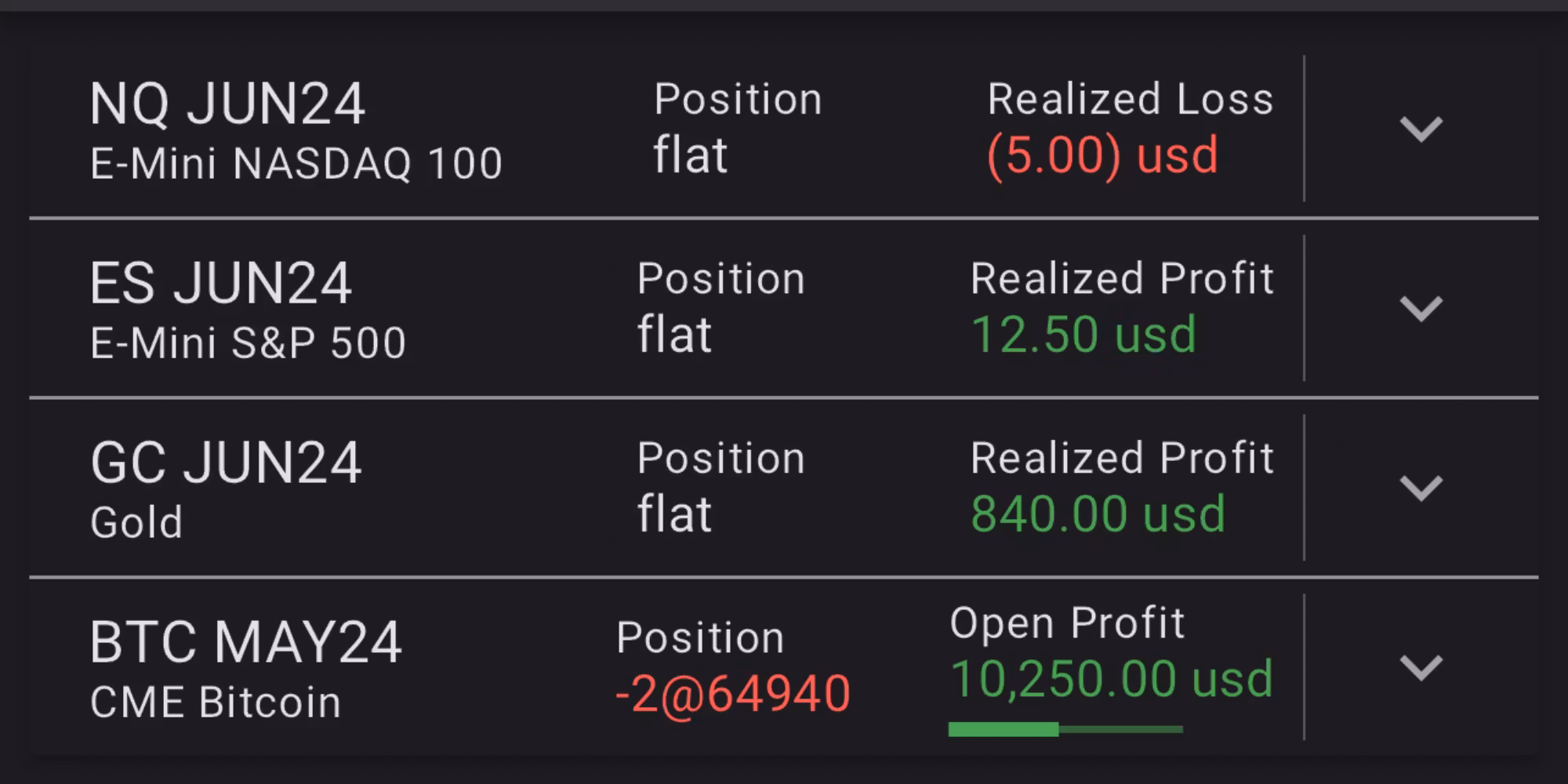Viewport: 1568px width, 784px height.
Task: Click the 12.50 usd realized profit
Action: click(1083, 335)
